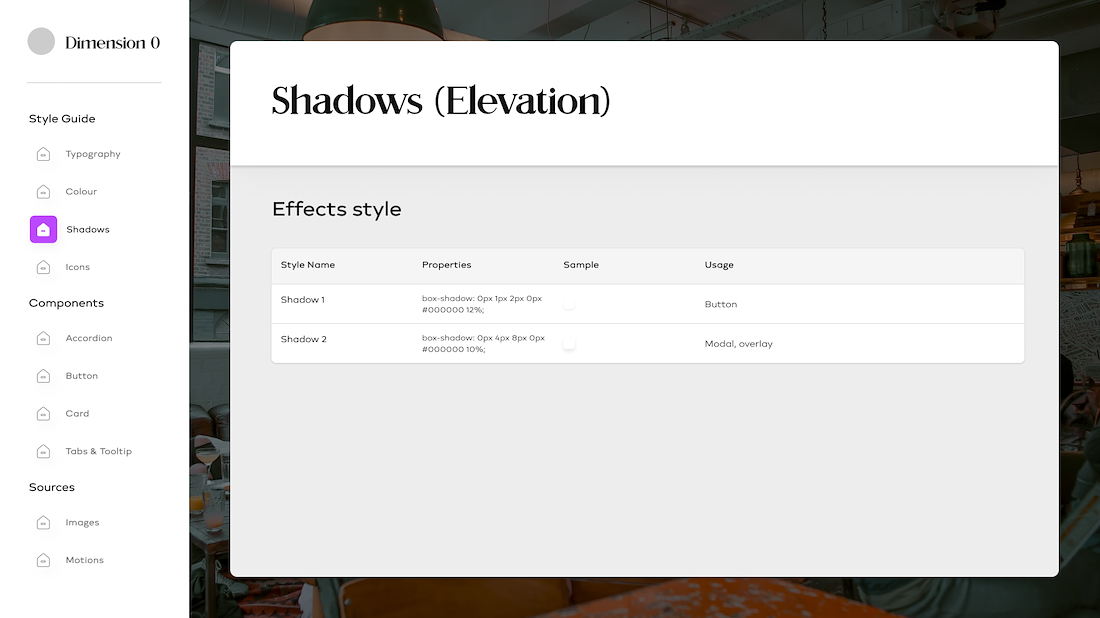Open the Icons page
The height and width of the screenshot is (618, 1100).
tap(77, 267)
